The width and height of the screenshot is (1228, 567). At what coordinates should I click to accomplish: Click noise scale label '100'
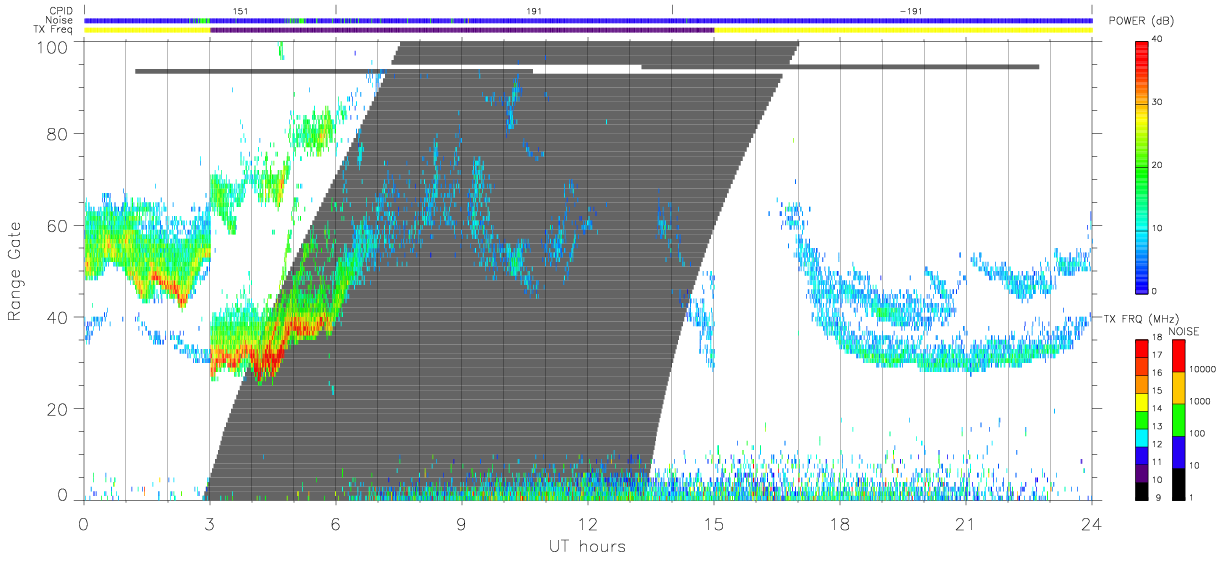pyautogui.click(x=1198, y=433)
